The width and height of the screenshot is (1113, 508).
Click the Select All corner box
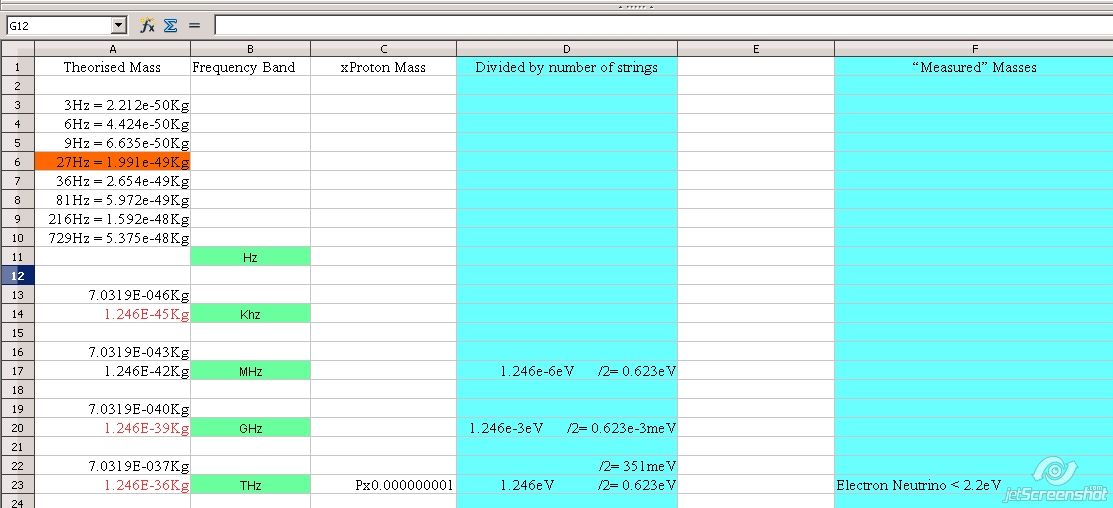[x=17, y=49]
